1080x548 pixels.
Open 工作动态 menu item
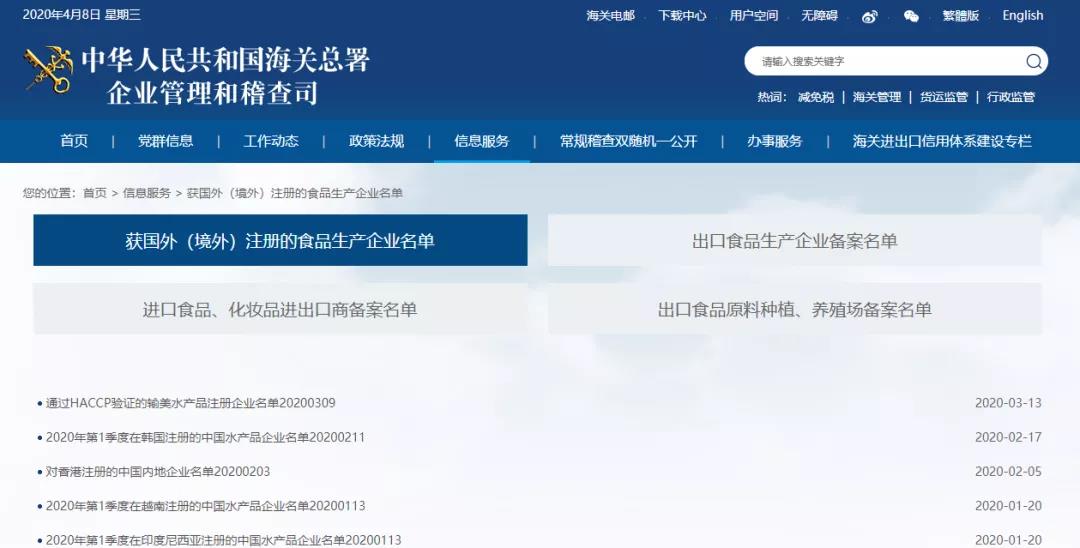click(271, 141)
